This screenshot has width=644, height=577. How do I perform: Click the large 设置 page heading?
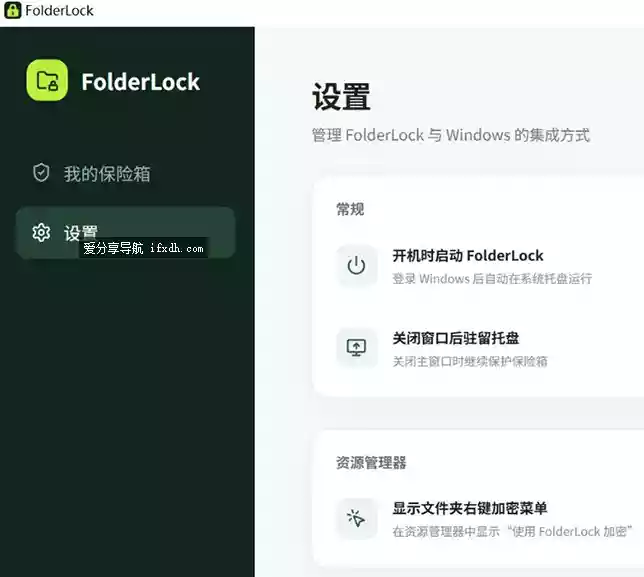tap(341, 97)
